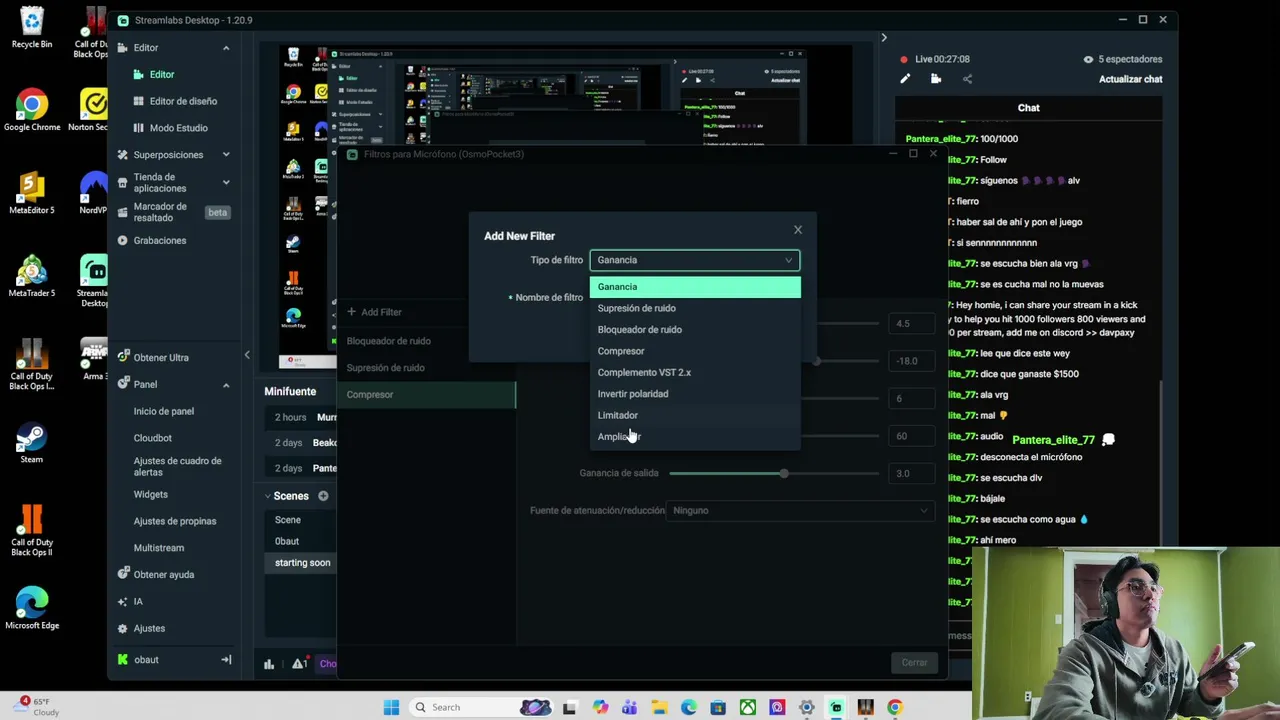Pick Compresor from the filter type list
This screenshot has height=720, width=1280.
(621, 351)
